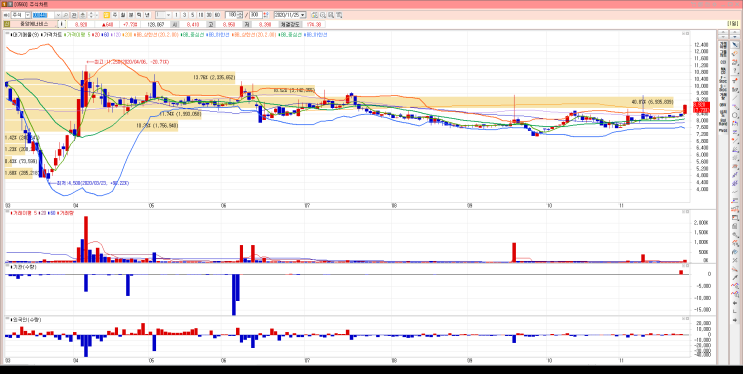Screen dimensions: 743x374
Task: Click the scroll-up arrow above indicator shortcuts column
Action: pos(723,32)
